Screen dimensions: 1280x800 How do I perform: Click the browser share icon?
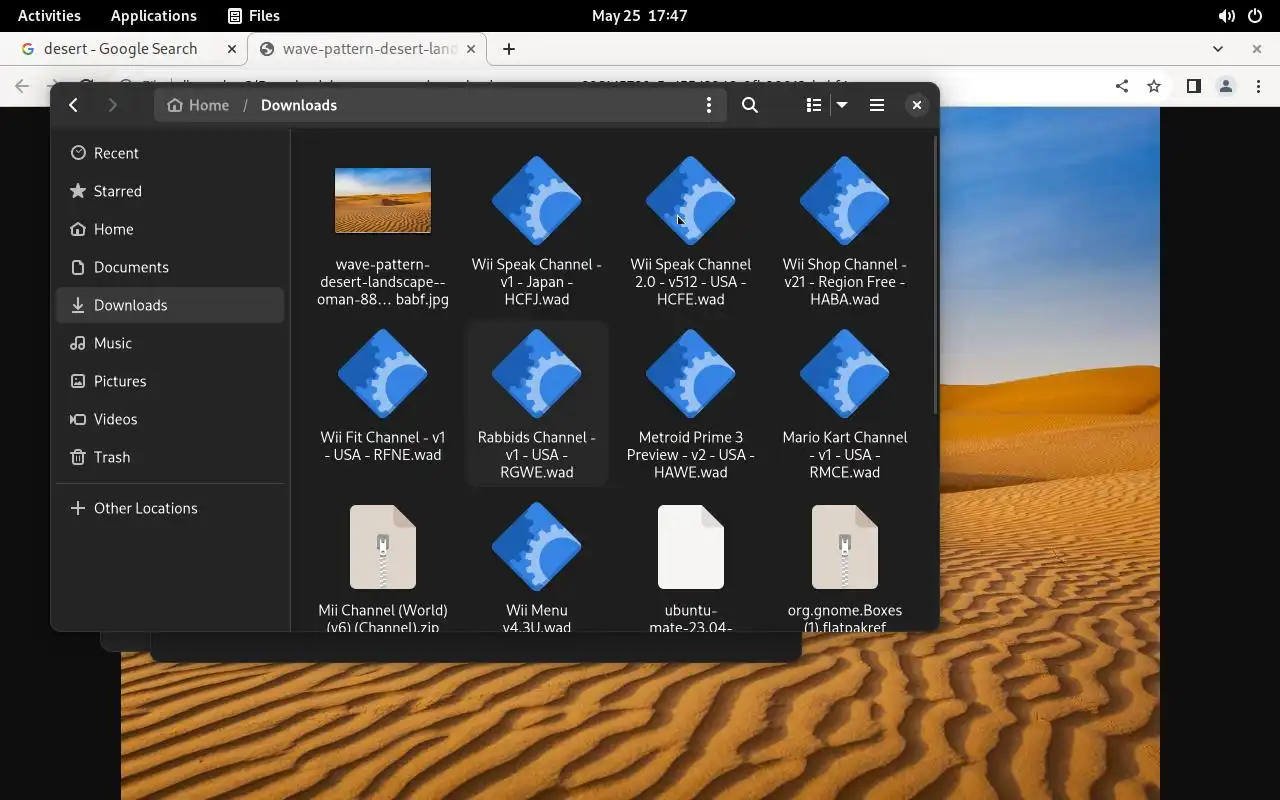click(1122, 86)
